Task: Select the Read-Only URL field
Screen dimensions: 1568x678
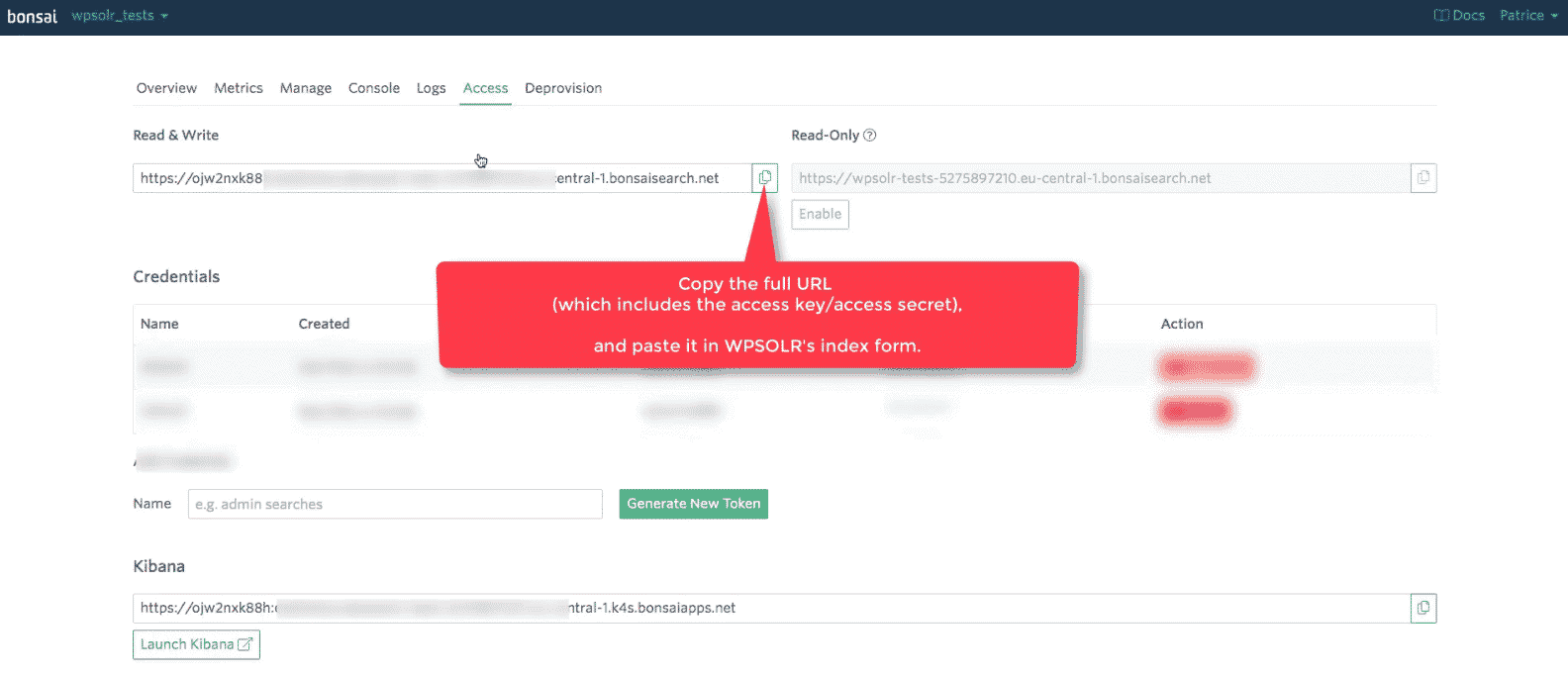Action: click(1101, 178)
